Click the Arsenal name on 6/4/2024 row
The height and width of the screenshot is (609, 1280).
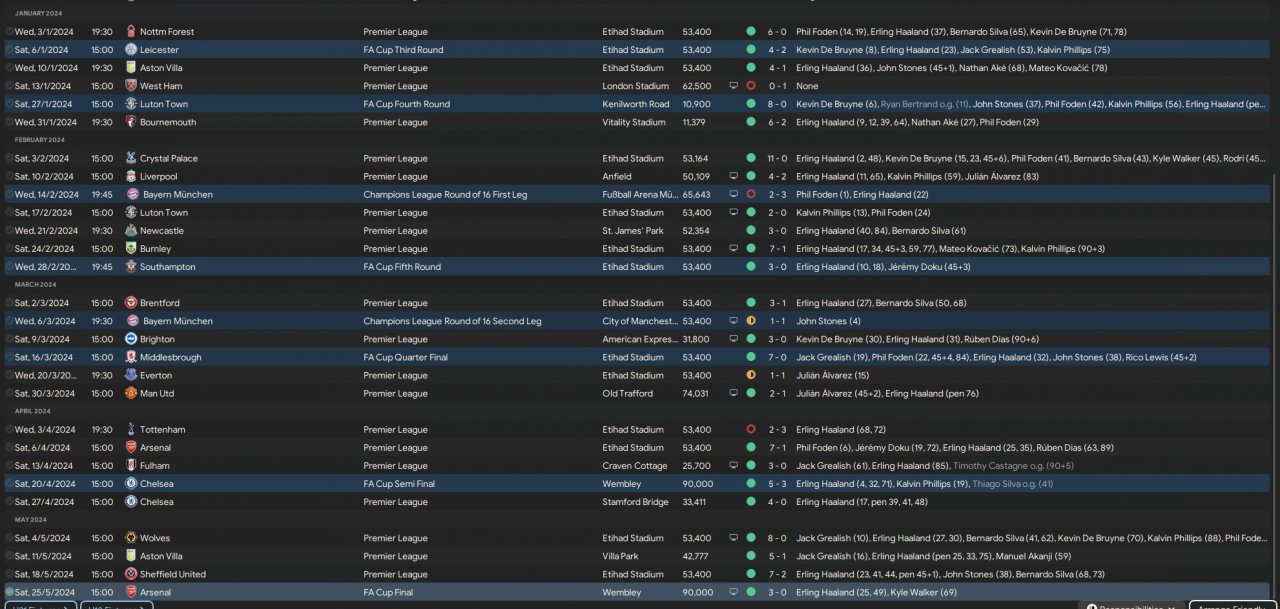point(155,448)
